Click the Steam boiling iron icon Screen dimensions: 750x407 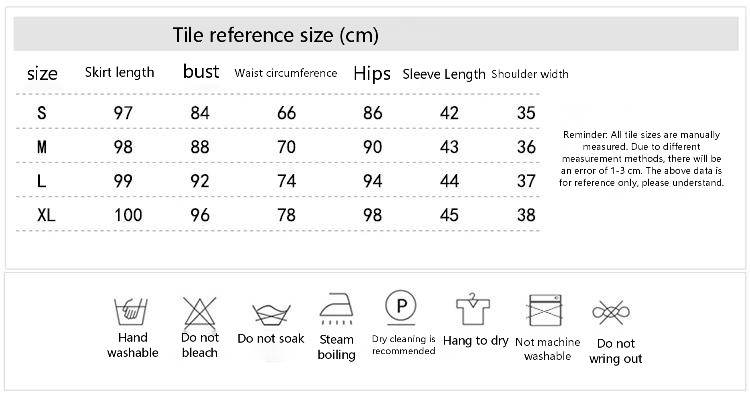(x=336, y=310)
